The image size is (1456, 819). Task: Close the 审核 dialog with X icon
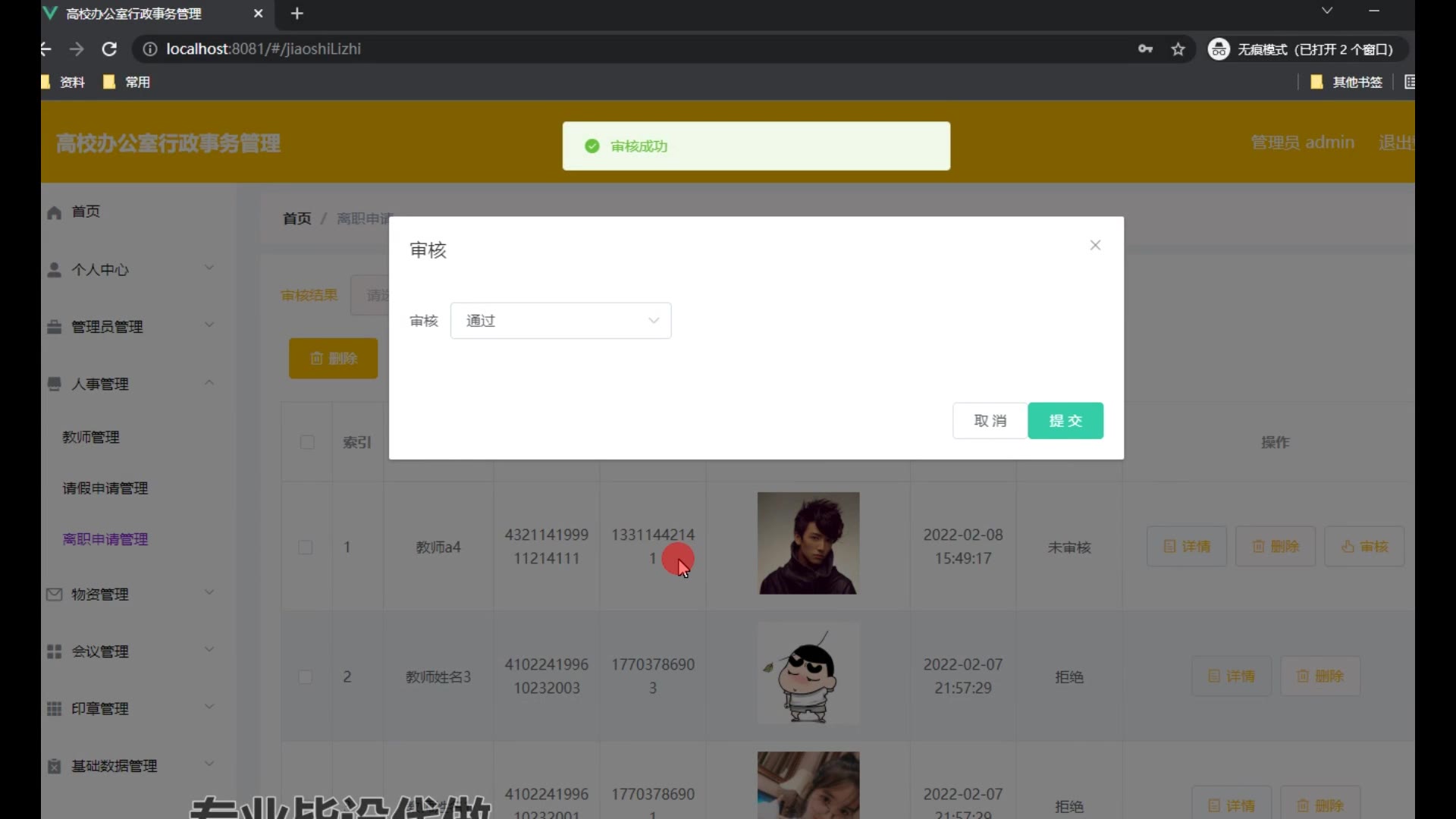pos(1095,245)
